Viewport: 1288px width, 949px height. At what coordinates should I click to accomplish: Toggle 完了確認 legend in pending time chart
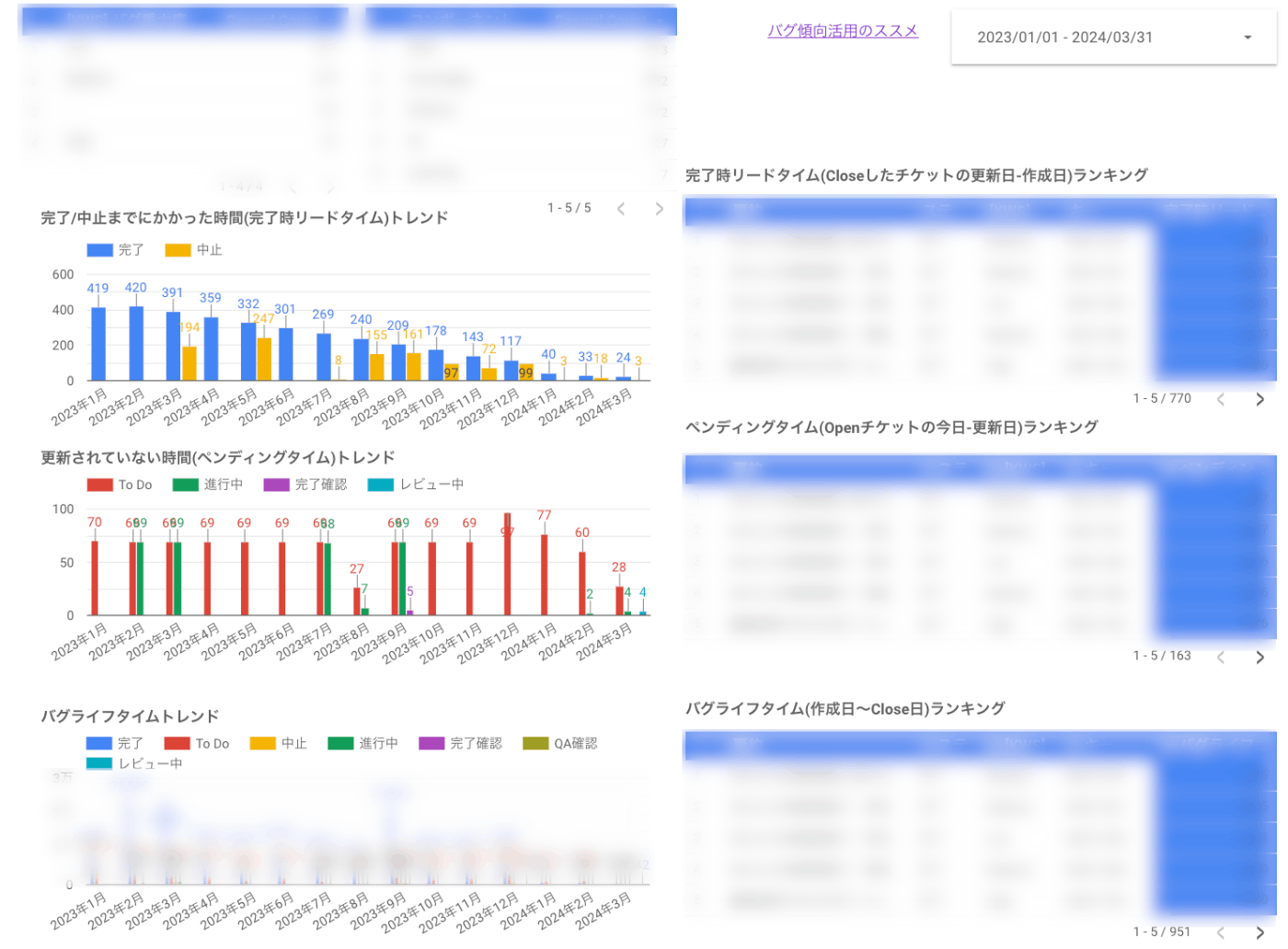coord(305,485)
